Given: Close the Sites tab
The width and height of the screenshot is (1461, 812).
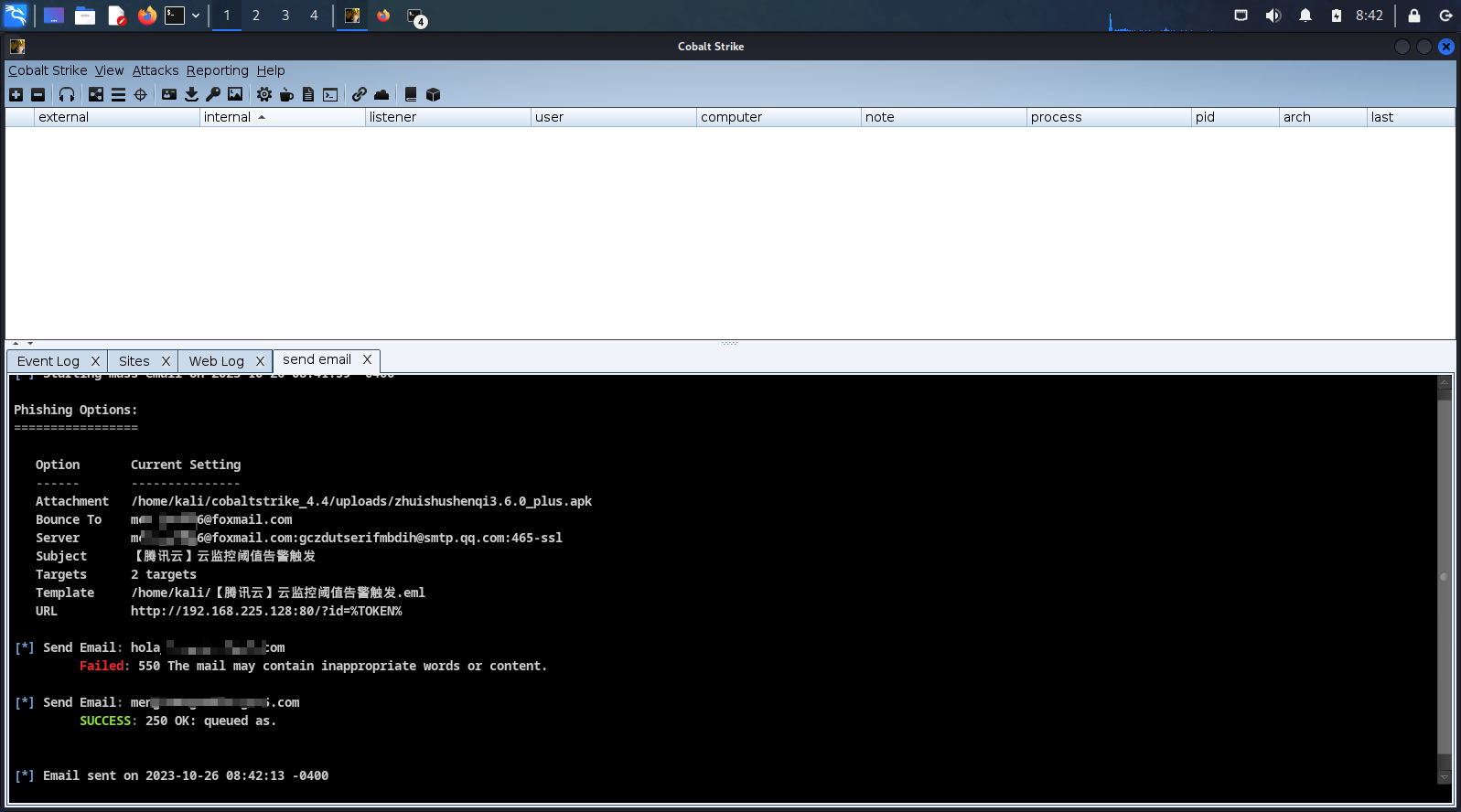Looking at the screenshot, I should point(166,361).
